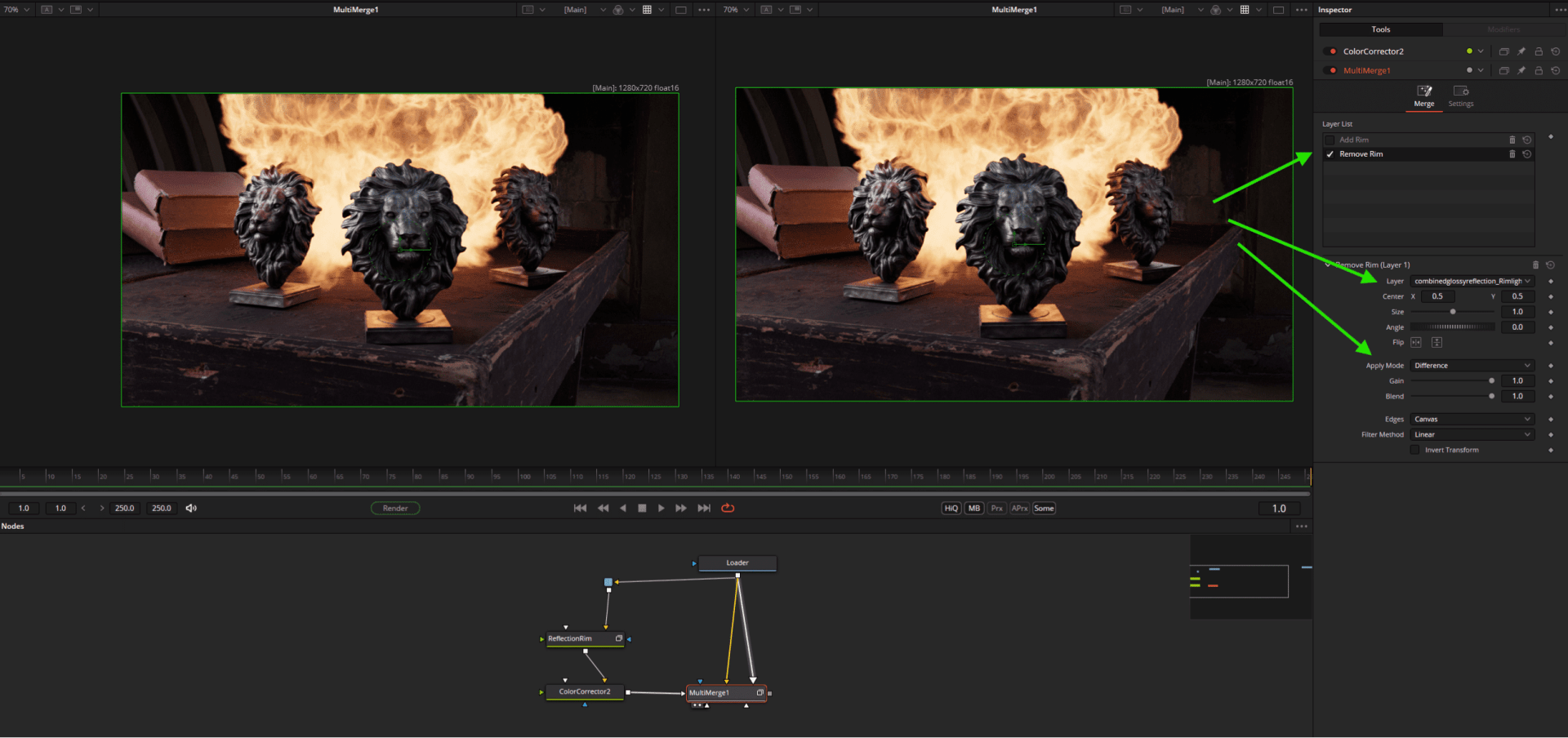This screenshot has height=738, width=1568.
Task: Click the vertical Flip icon
Action: tap(1437, 343)
